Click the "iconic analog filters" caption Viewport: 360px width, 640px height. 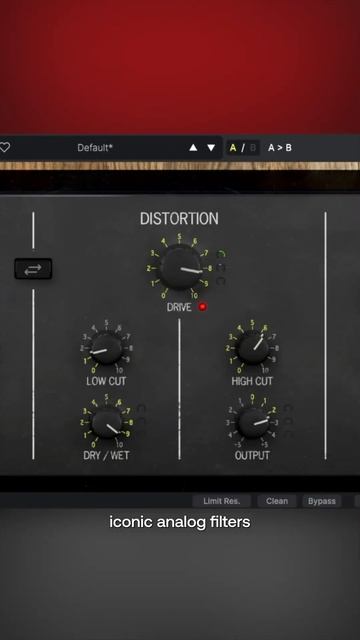(180, 522)
